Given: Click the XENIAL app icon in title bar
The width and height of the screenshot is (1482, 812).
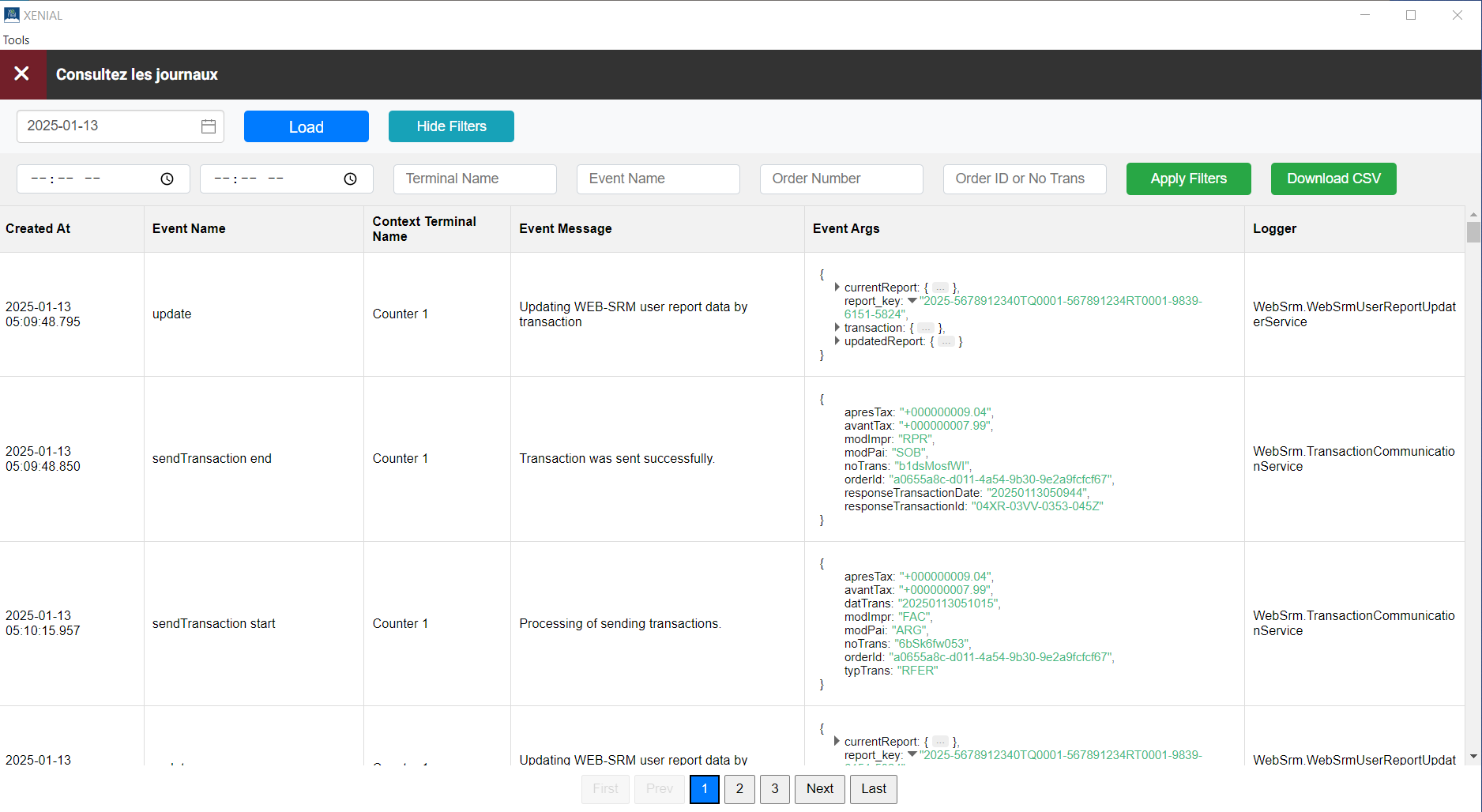Looking at the screenshot, I should coord(12,15).
